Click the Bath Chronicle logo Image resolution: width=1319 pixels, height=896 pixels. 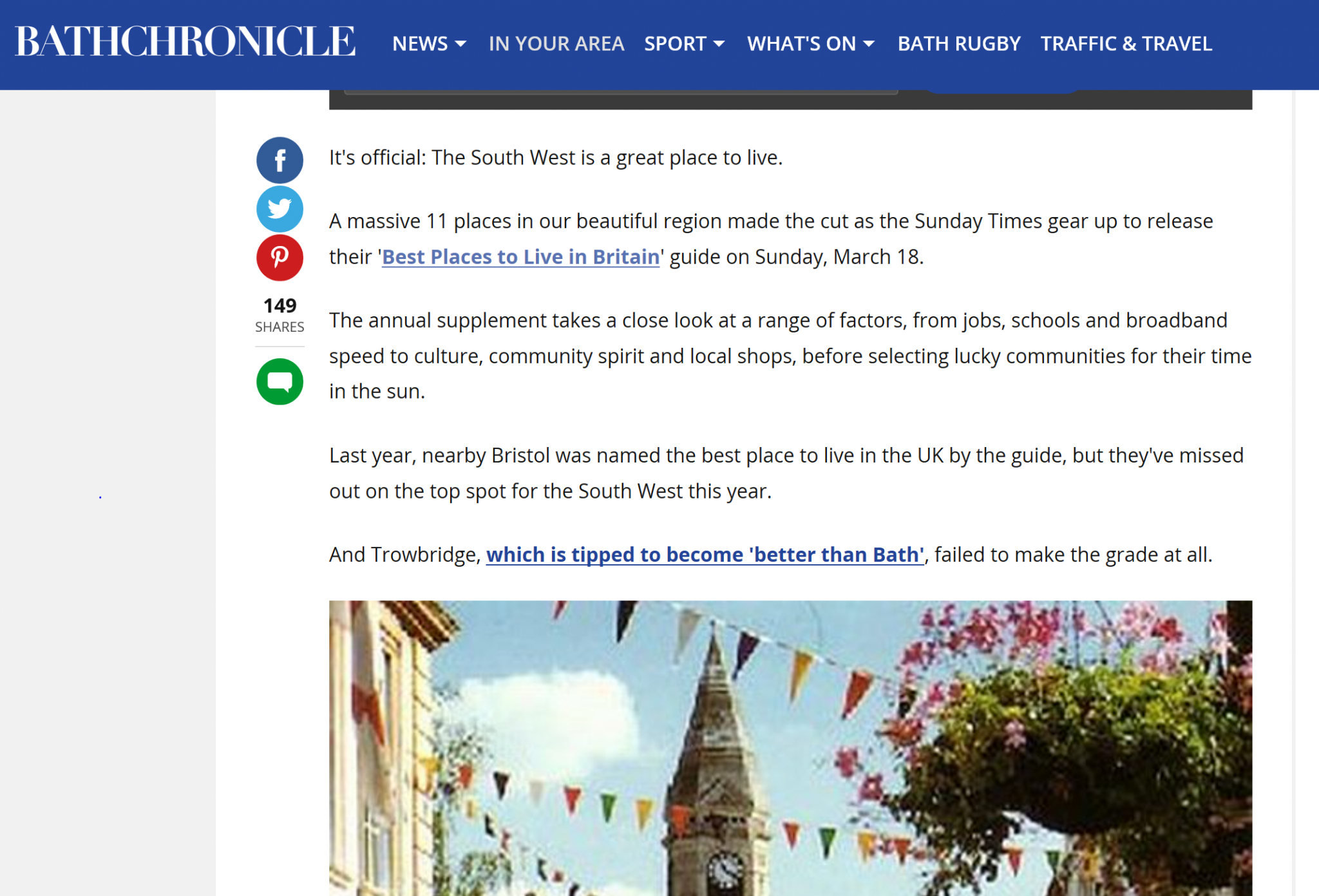click(185, 42)
